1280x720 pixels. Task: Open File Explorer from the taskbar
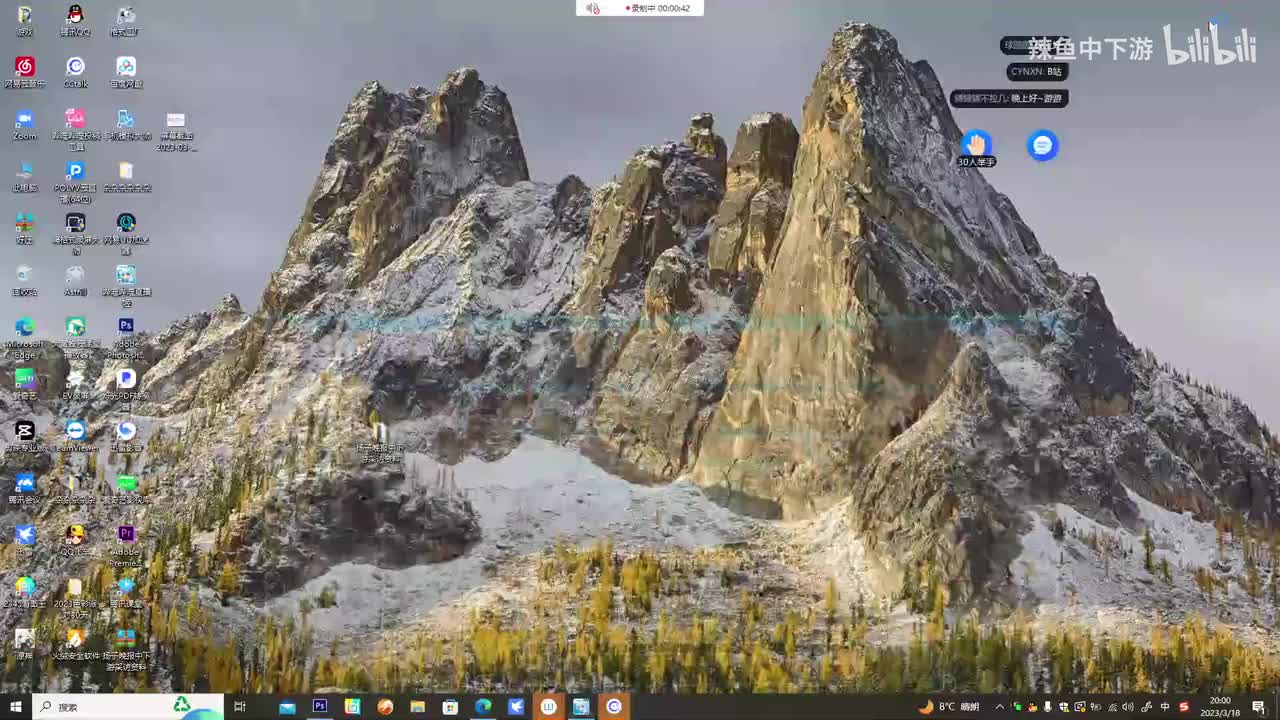417,706
